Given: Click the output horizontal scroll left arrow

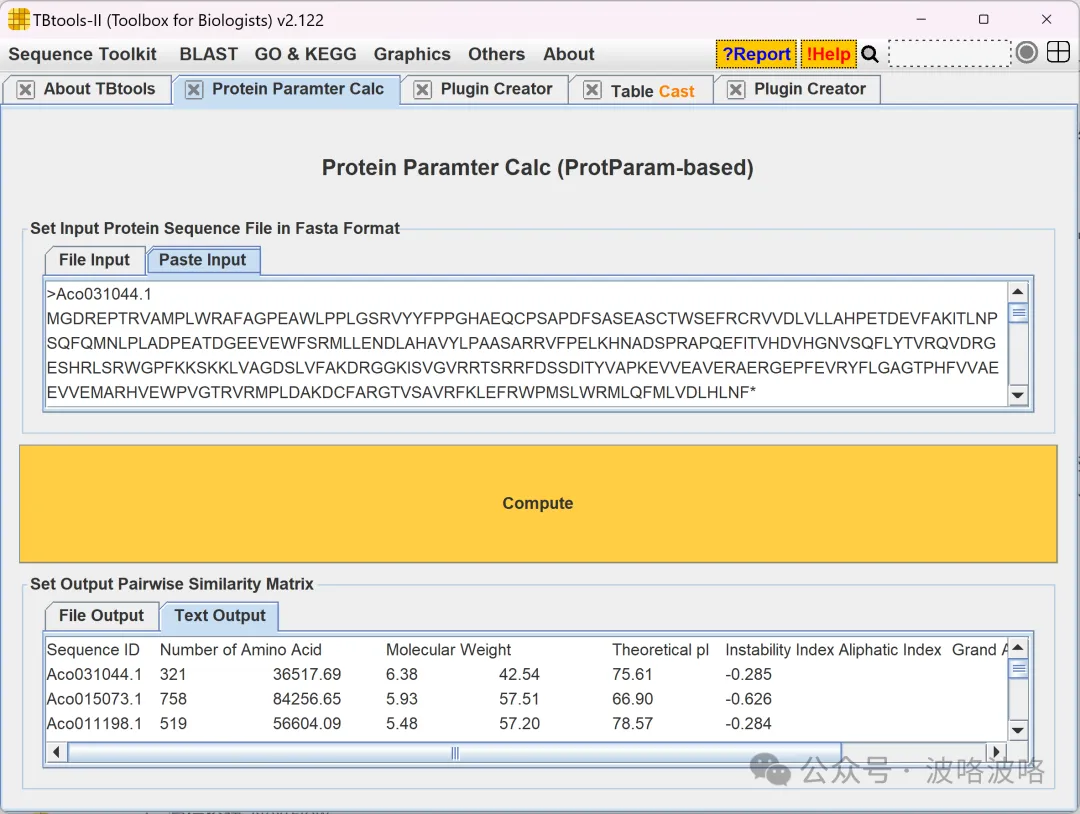Looking at the screenshot, I should pos(56,752).
